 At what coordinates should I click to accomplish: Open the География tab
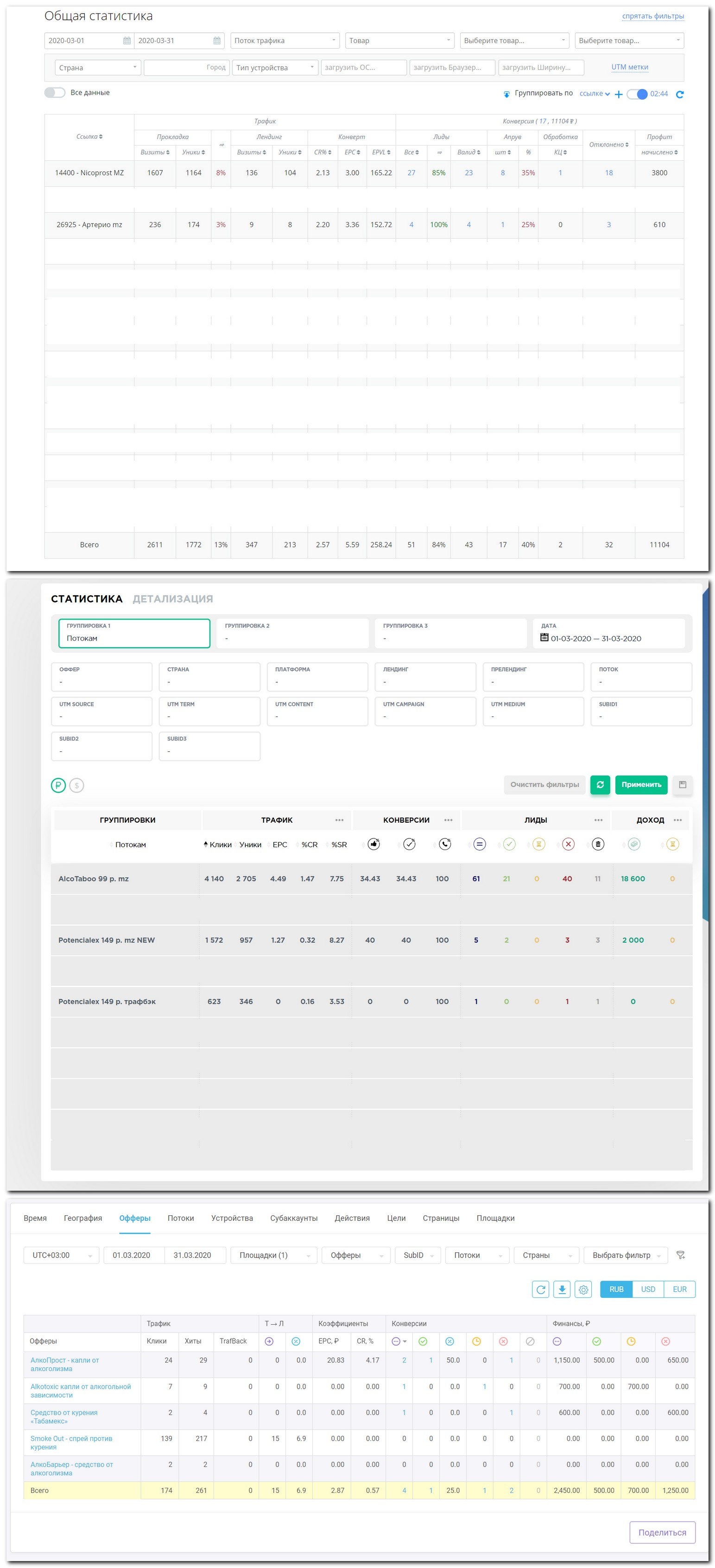83,1218
